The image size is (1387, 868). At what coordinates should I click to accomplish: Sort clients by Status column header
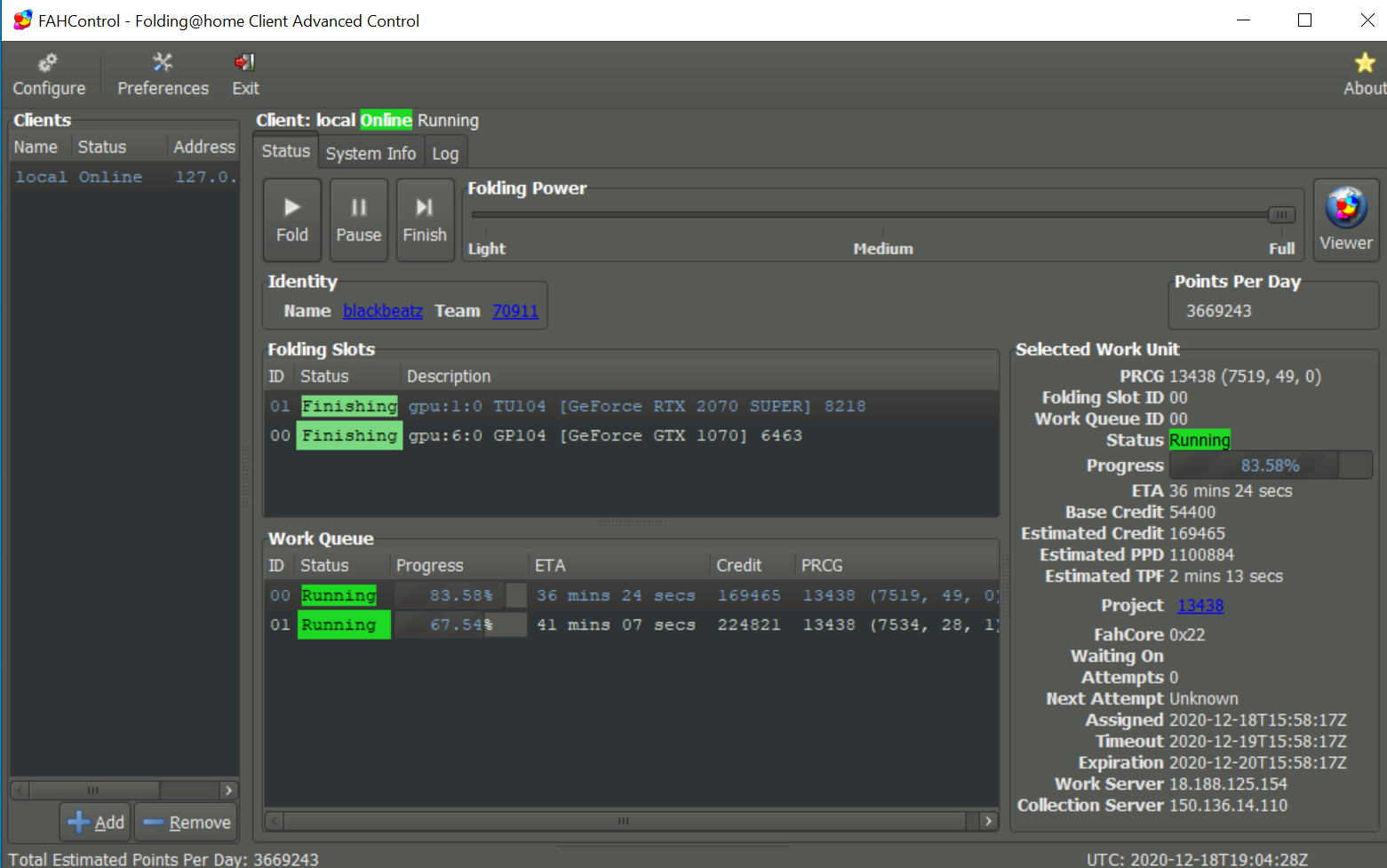(119, 147)
